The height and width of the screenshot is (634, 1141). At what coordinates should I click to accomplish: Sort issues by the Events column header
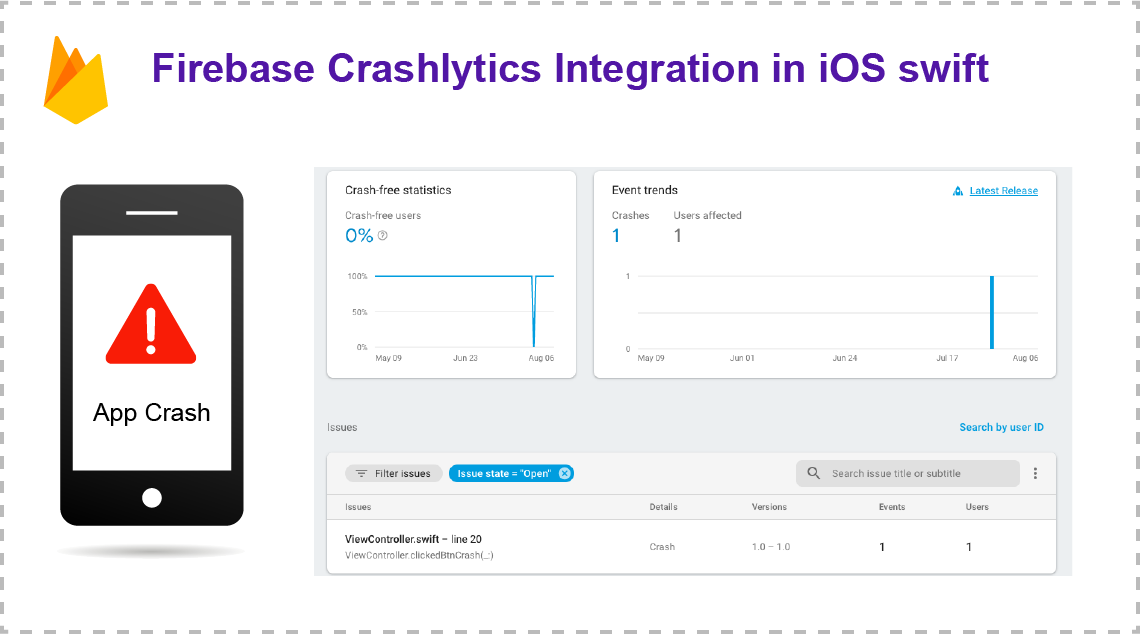(891, 507)
